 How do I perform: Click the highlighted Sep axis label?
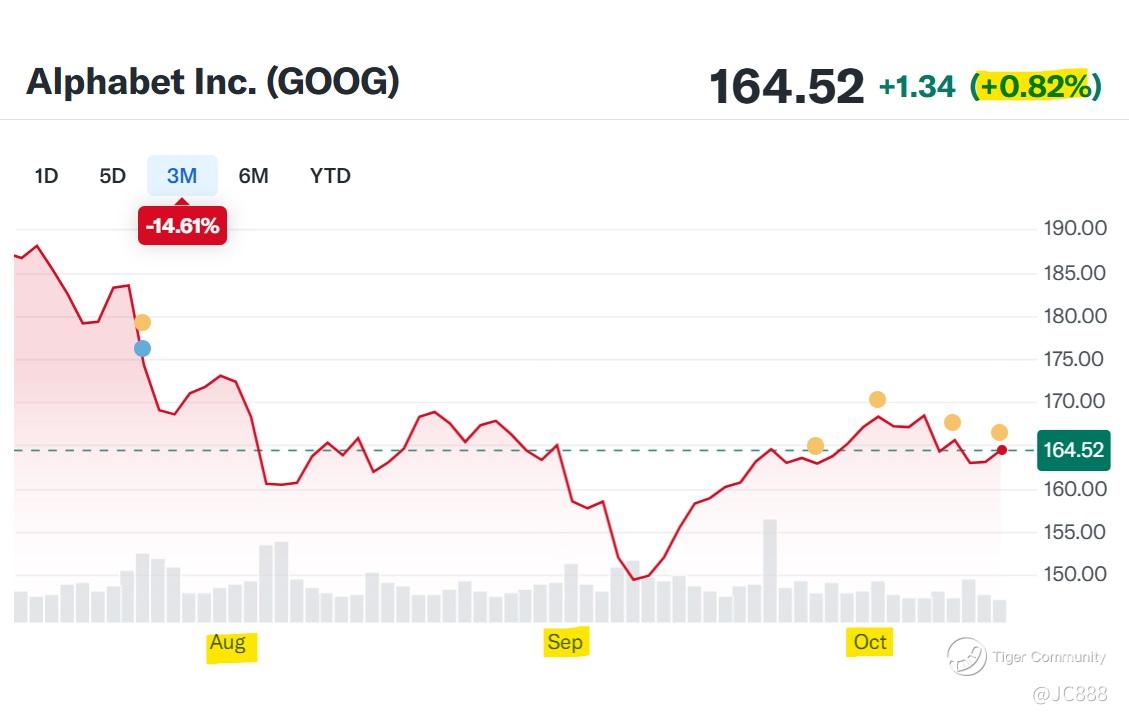tap(565, 642)
